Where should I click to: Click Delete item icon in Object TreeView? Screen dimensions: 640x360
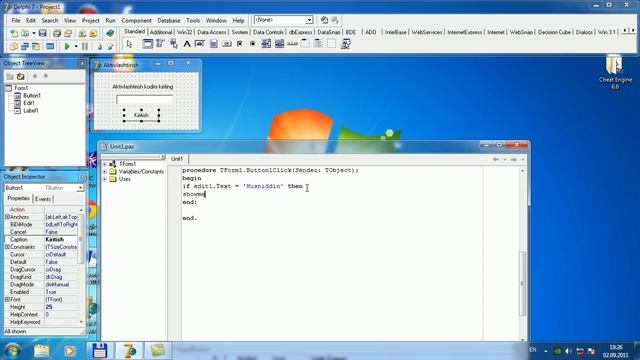click(x=20, y=76)
